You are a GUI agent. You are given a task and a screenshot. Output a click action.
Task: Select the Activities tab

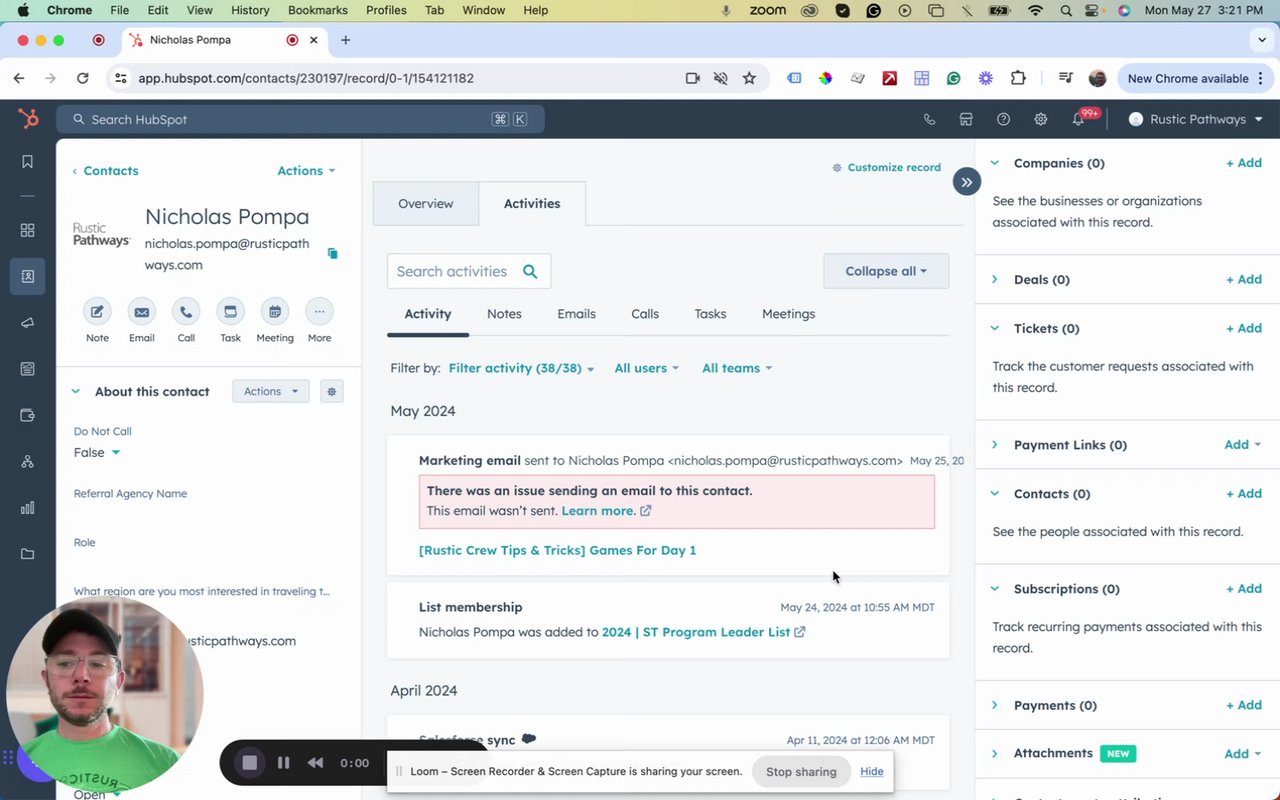[532, 204]
